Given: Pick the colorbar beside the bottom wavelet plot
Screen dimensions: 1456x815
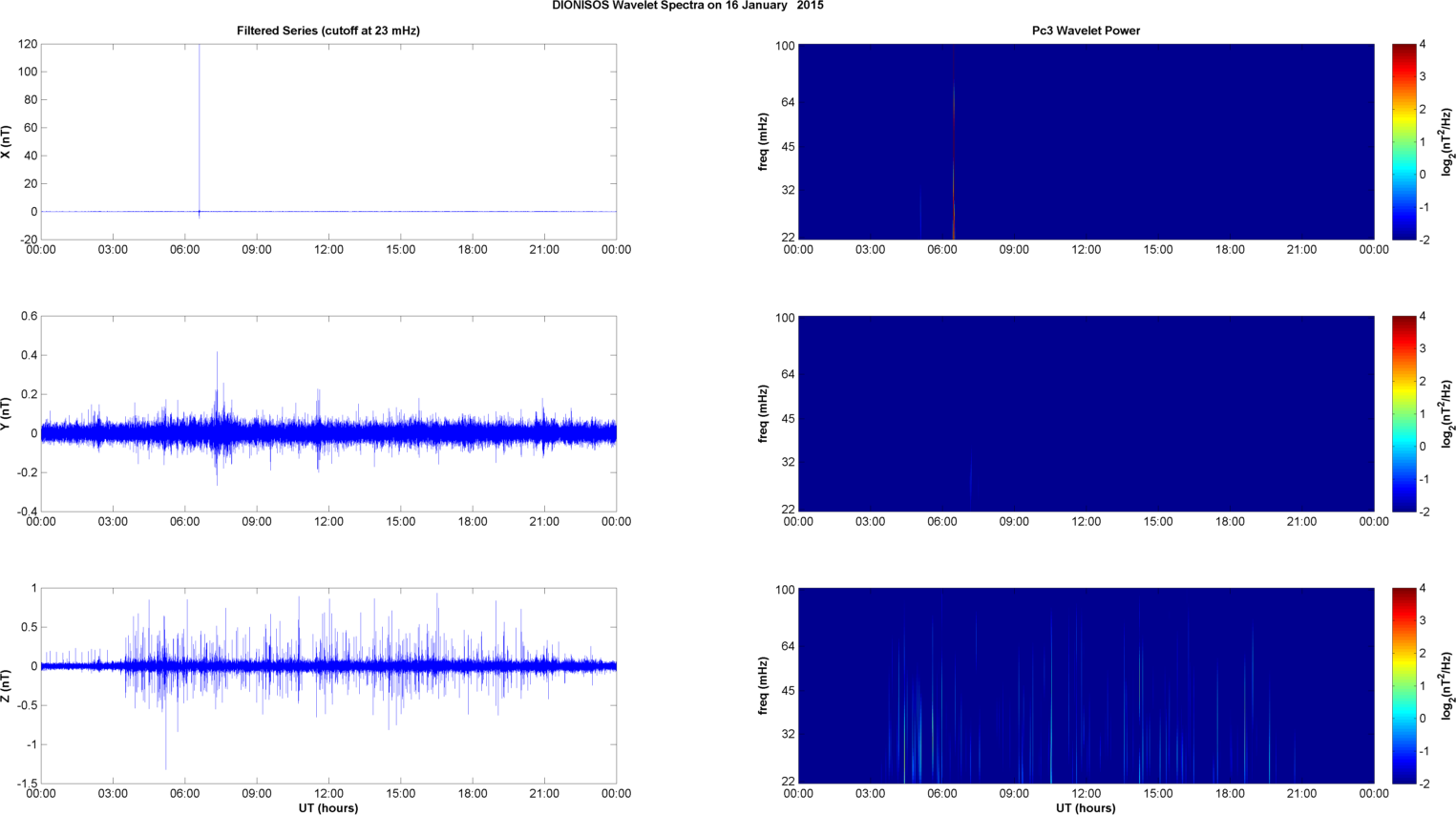Looking at the screenshot, I should 1403,685.
